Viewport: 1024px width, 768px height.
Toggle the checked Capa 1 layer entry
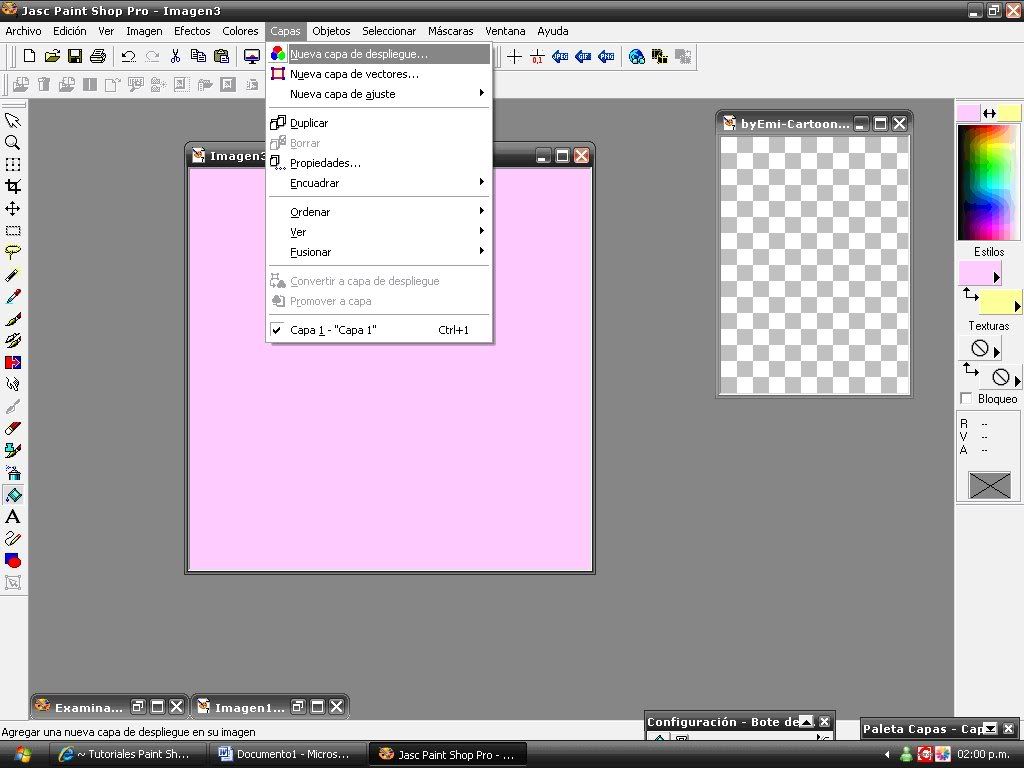333,330
